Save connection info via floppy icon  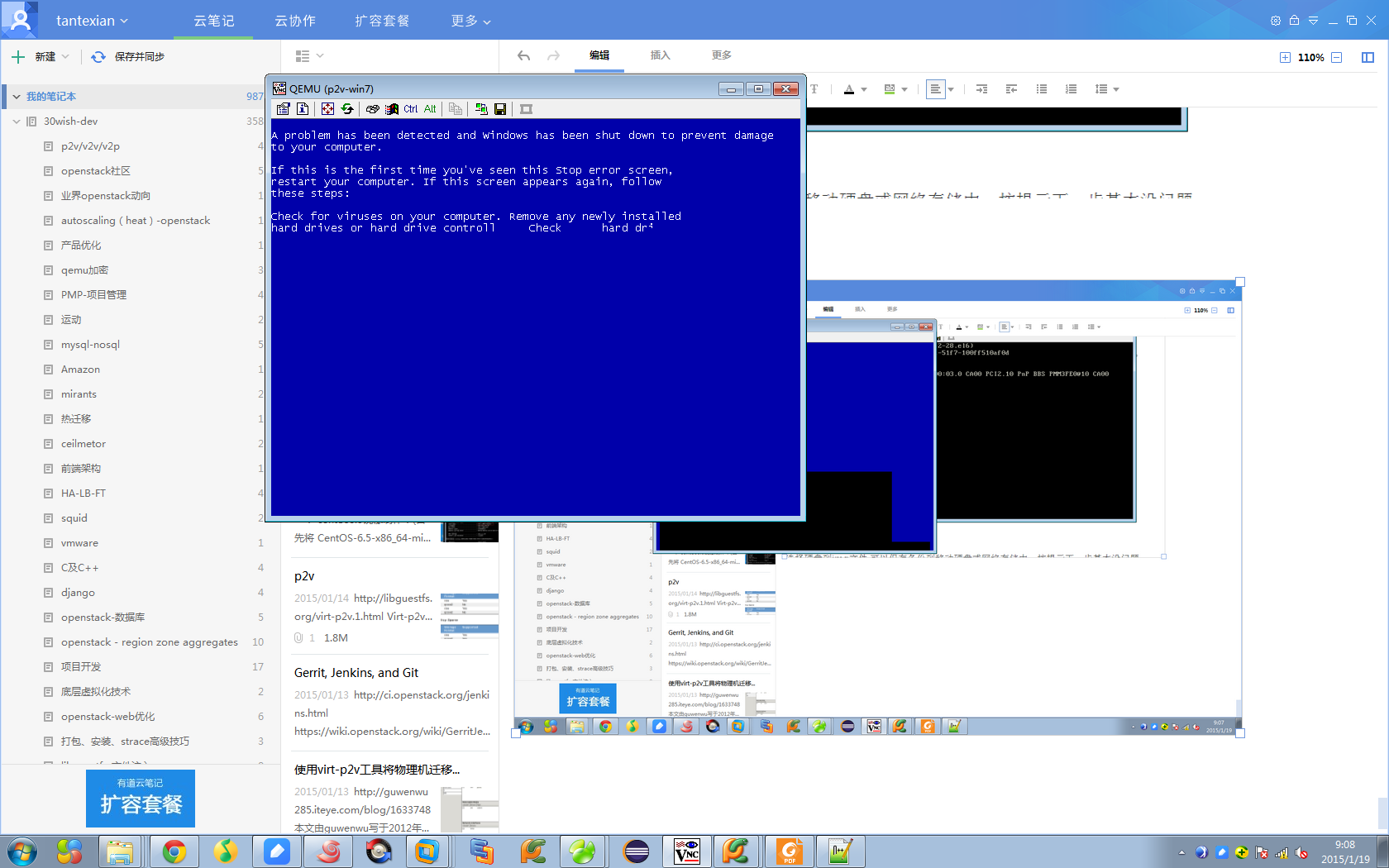click(x=500, y=109)
